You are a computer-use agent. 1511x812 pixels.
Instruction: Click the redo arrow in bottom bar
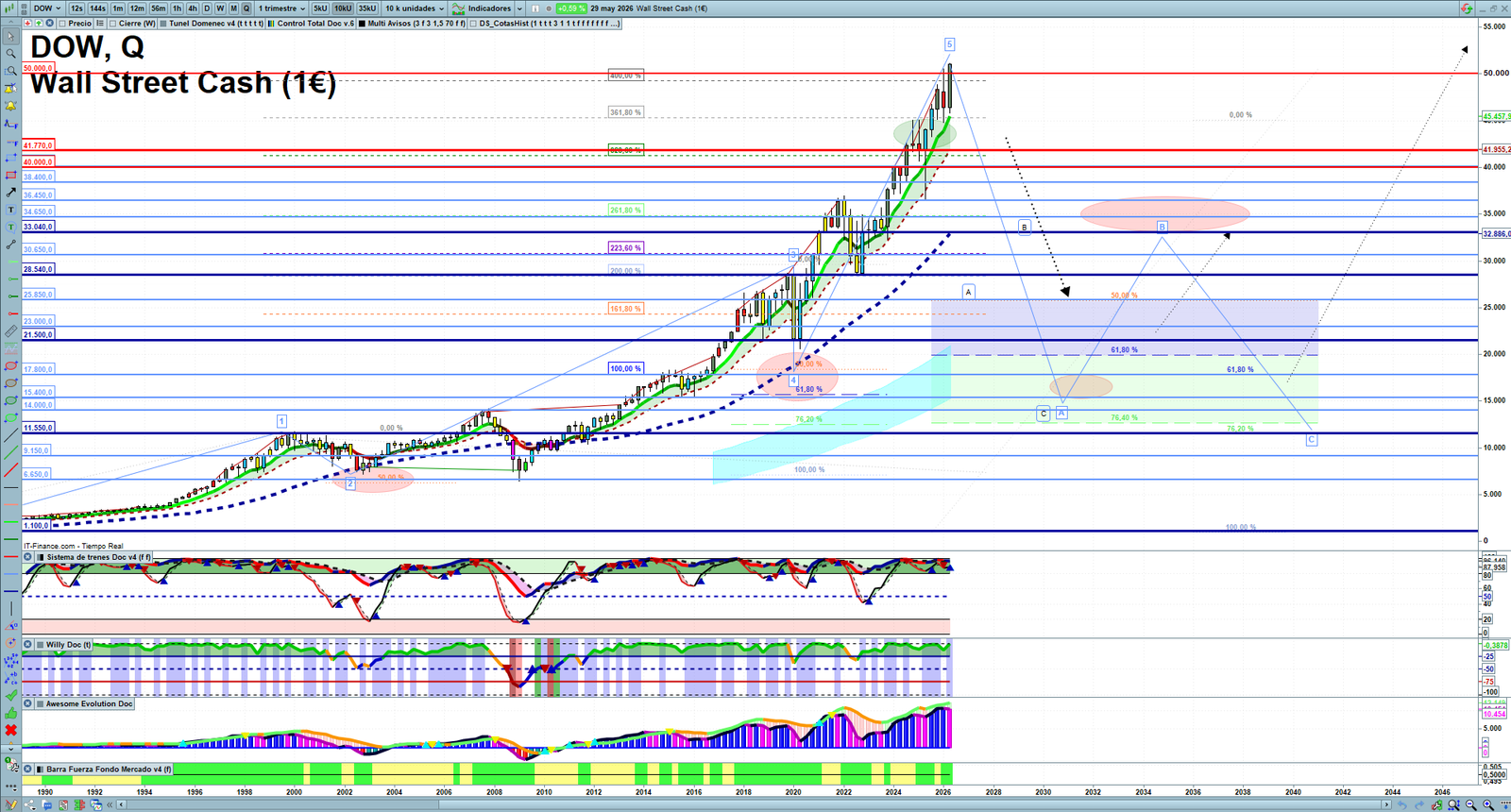click(x=1419, y=804)
